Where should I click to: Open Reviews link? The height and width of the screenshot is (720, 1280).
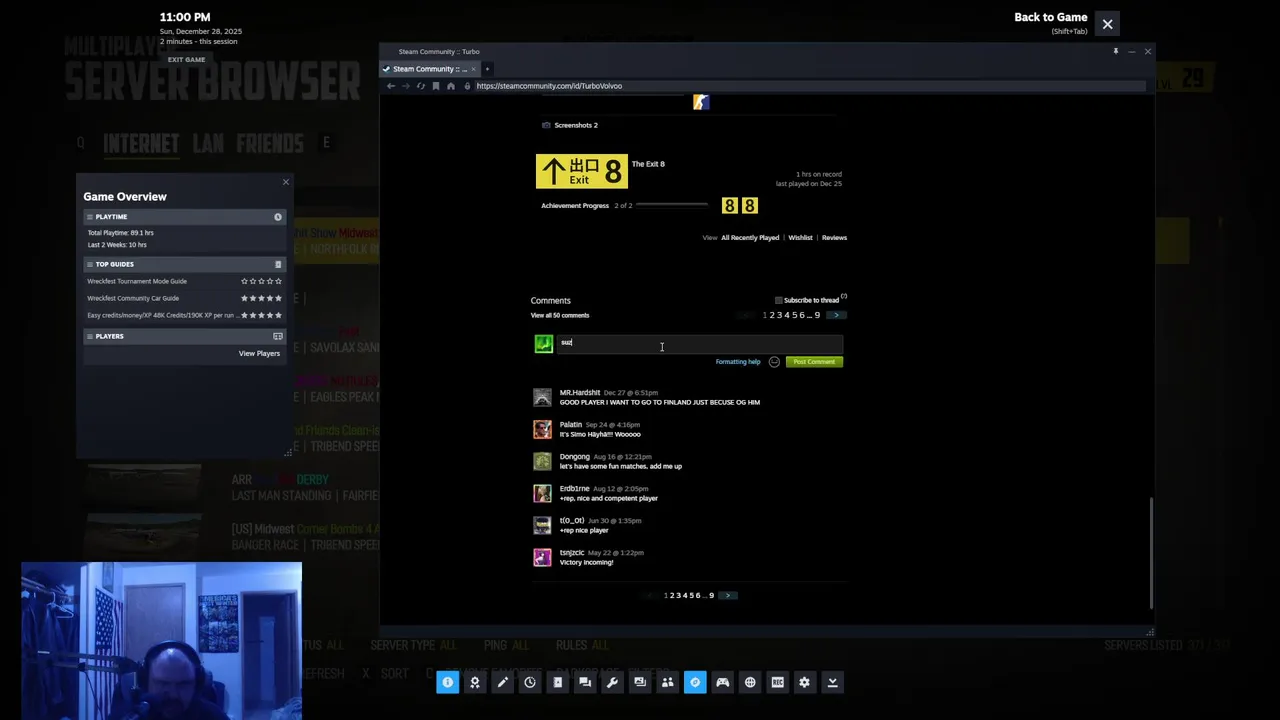(834, 238)
